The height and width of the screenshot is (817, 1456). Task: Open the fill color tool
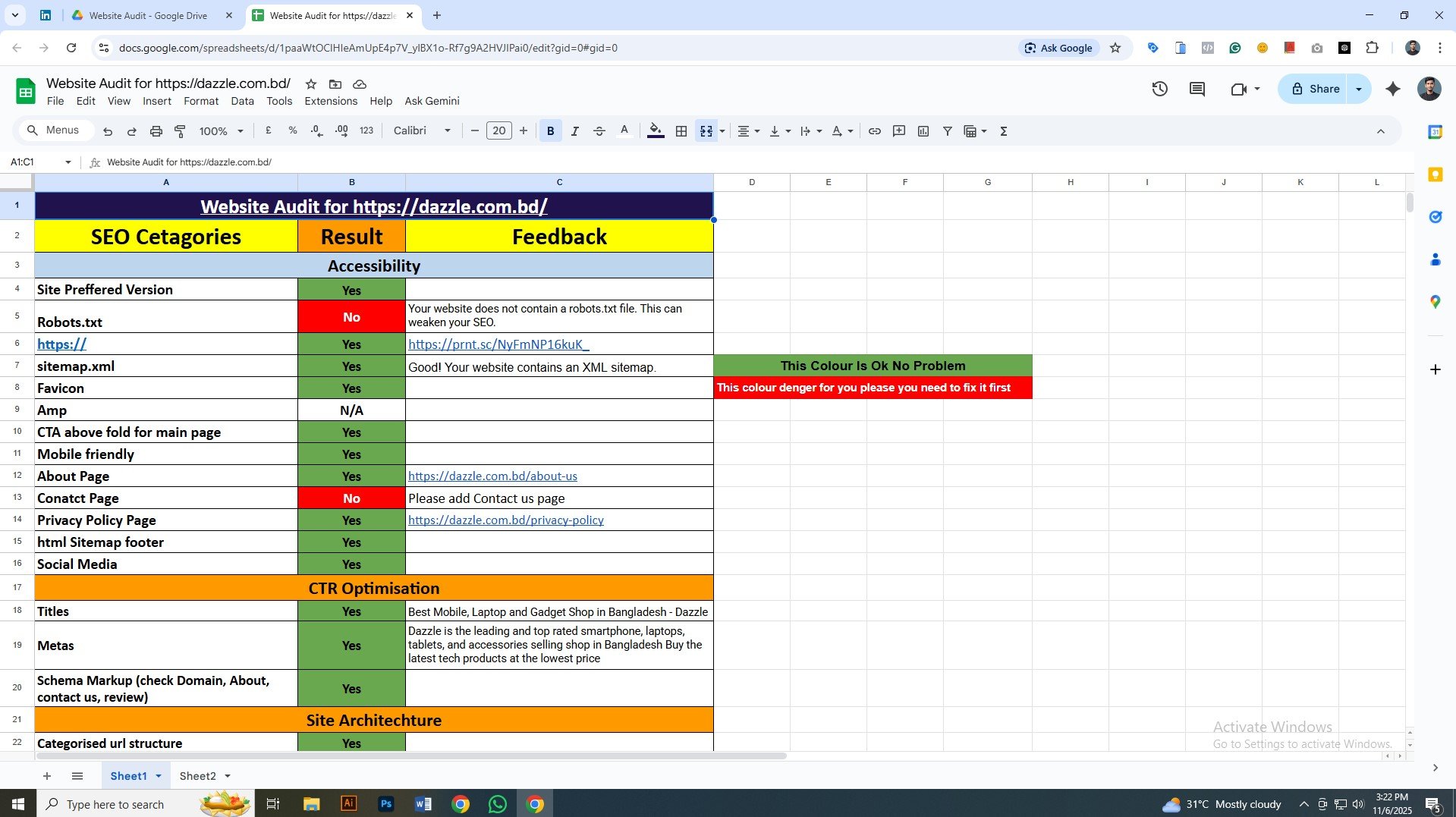coord(655,130)
